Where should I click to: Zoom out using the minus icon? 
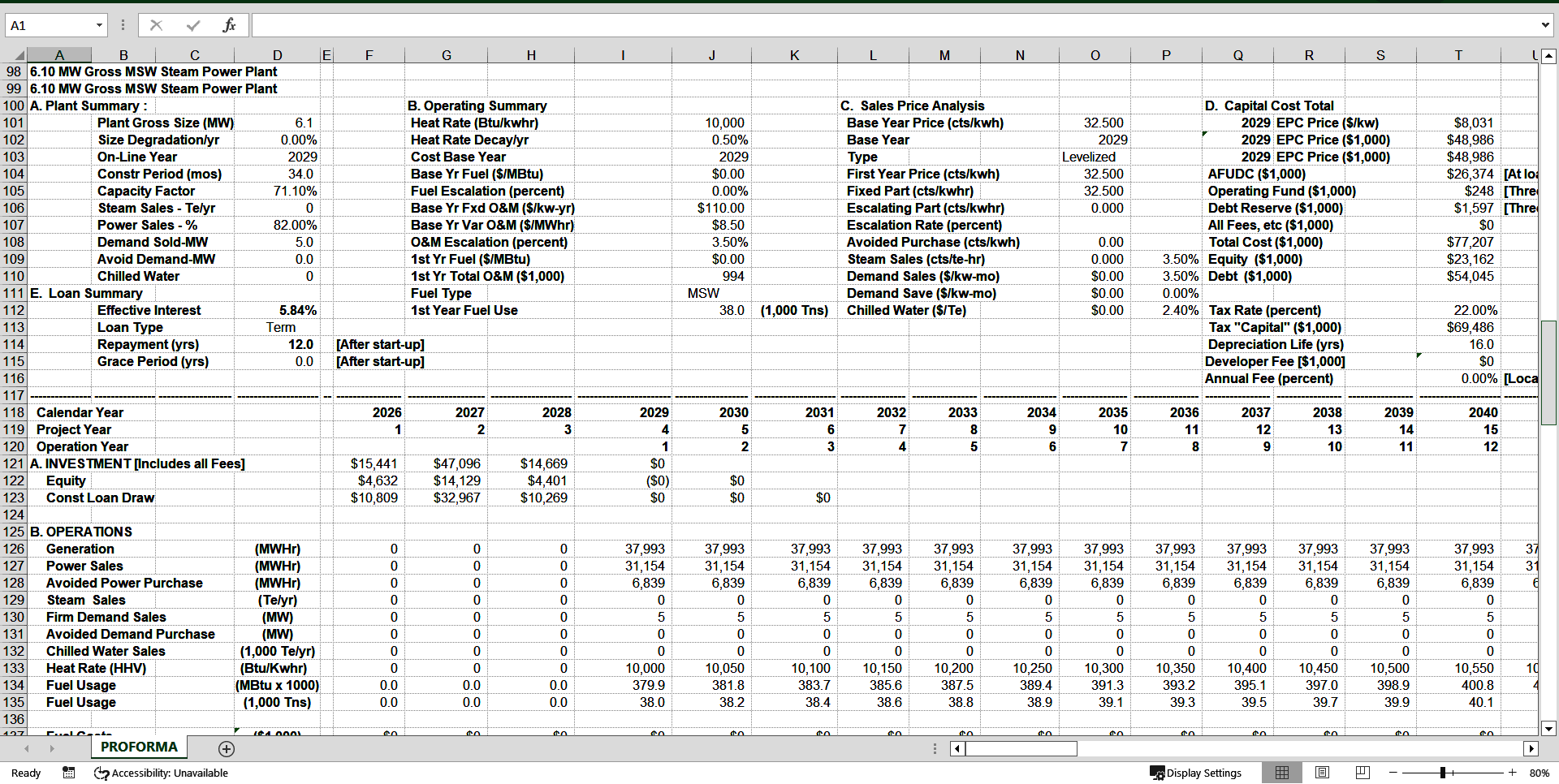pyautogui.click(x=1393, y=773)
